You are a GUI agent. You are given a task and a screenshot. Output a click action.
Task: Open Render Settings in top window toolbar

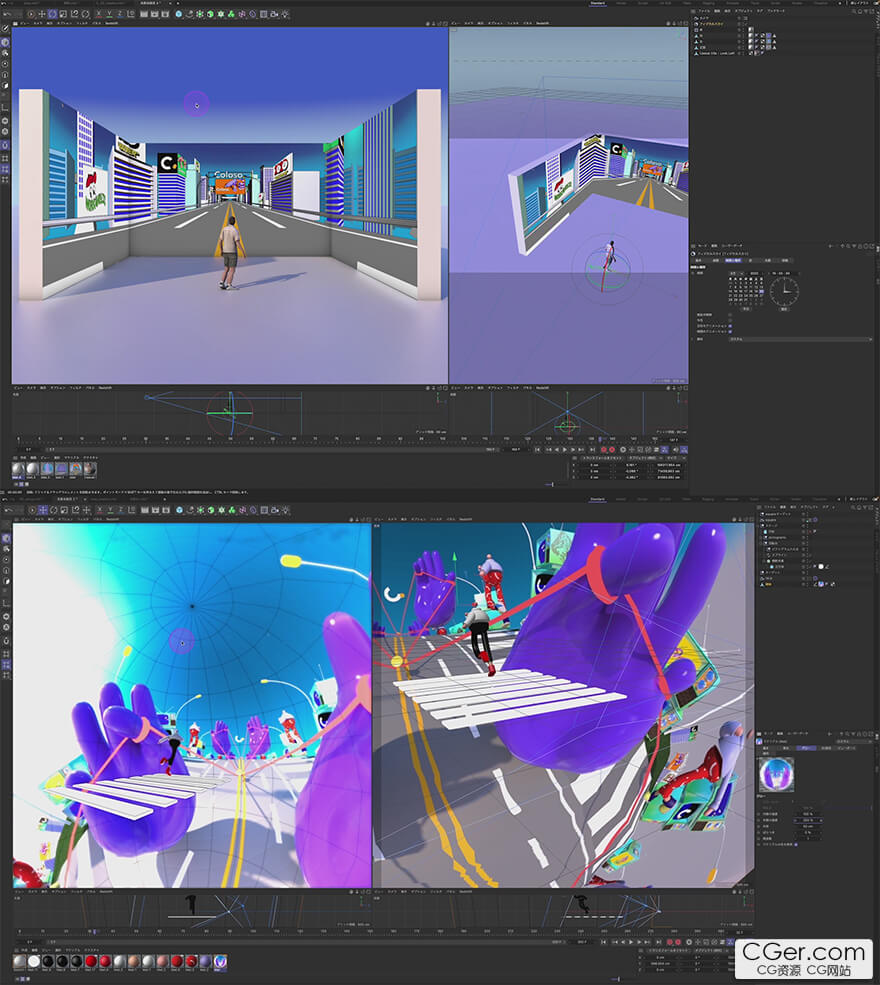click(x=165, y=14)
